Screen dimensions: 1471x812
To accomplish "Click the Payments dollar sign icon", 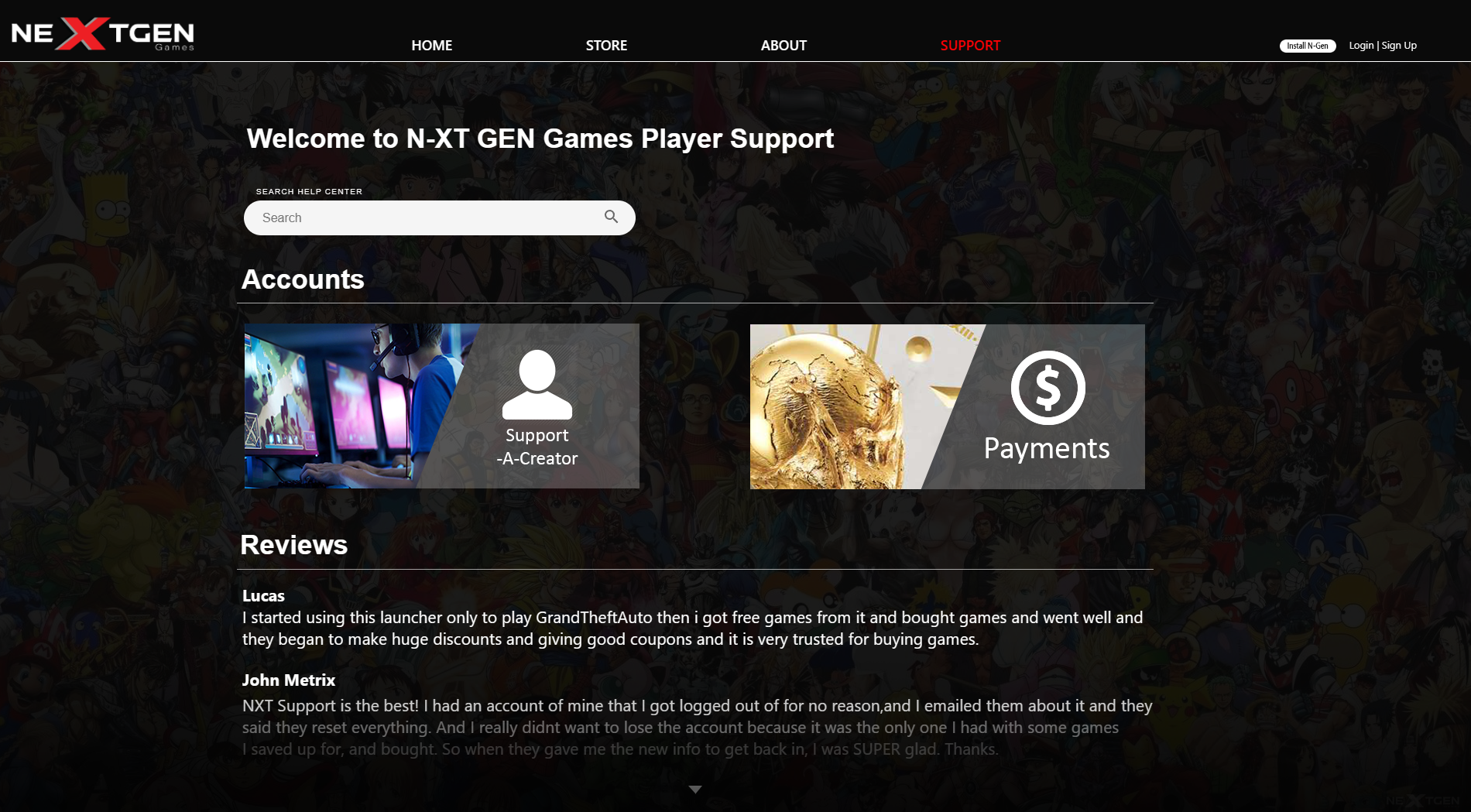I will click(1048, 387).
